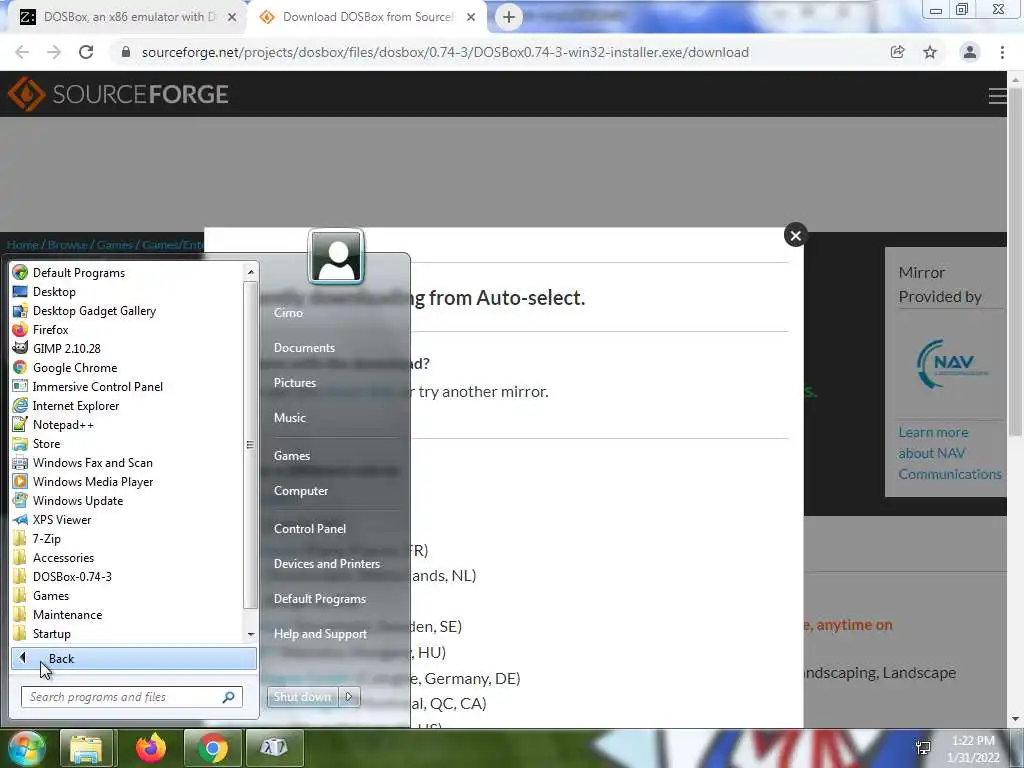The image size is (1024, 768).
Task: Click the user account picture in Start menu
Action: (336, 257)
